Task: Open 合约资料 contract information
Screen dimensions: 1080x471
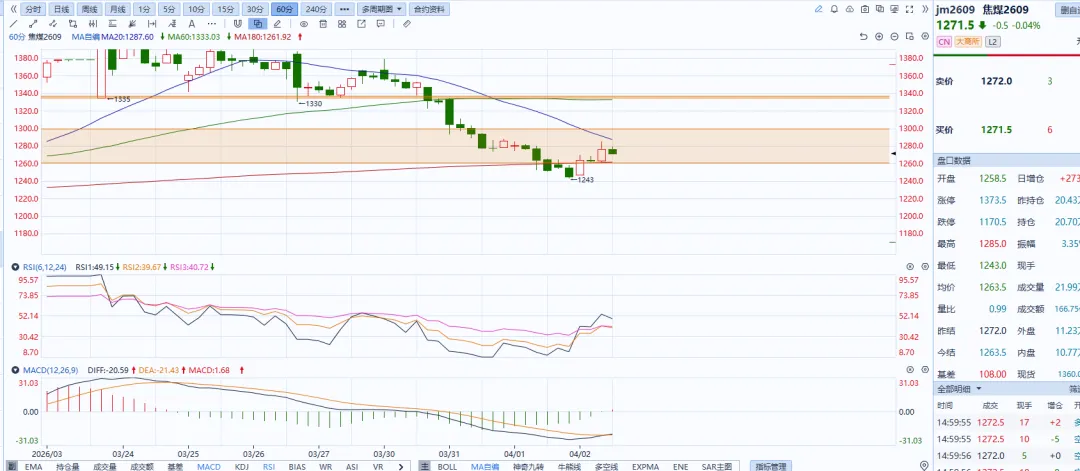Action: pos(429,10)
